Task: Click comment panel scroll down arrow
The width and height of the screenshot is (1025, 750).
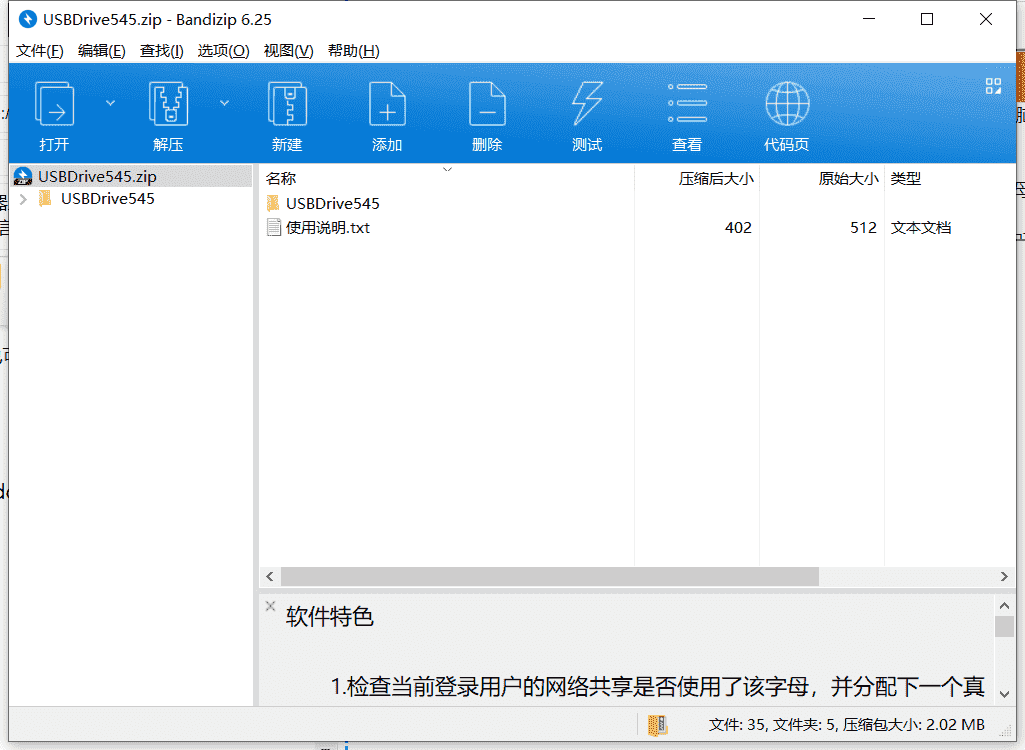Action: (1004, 694)
